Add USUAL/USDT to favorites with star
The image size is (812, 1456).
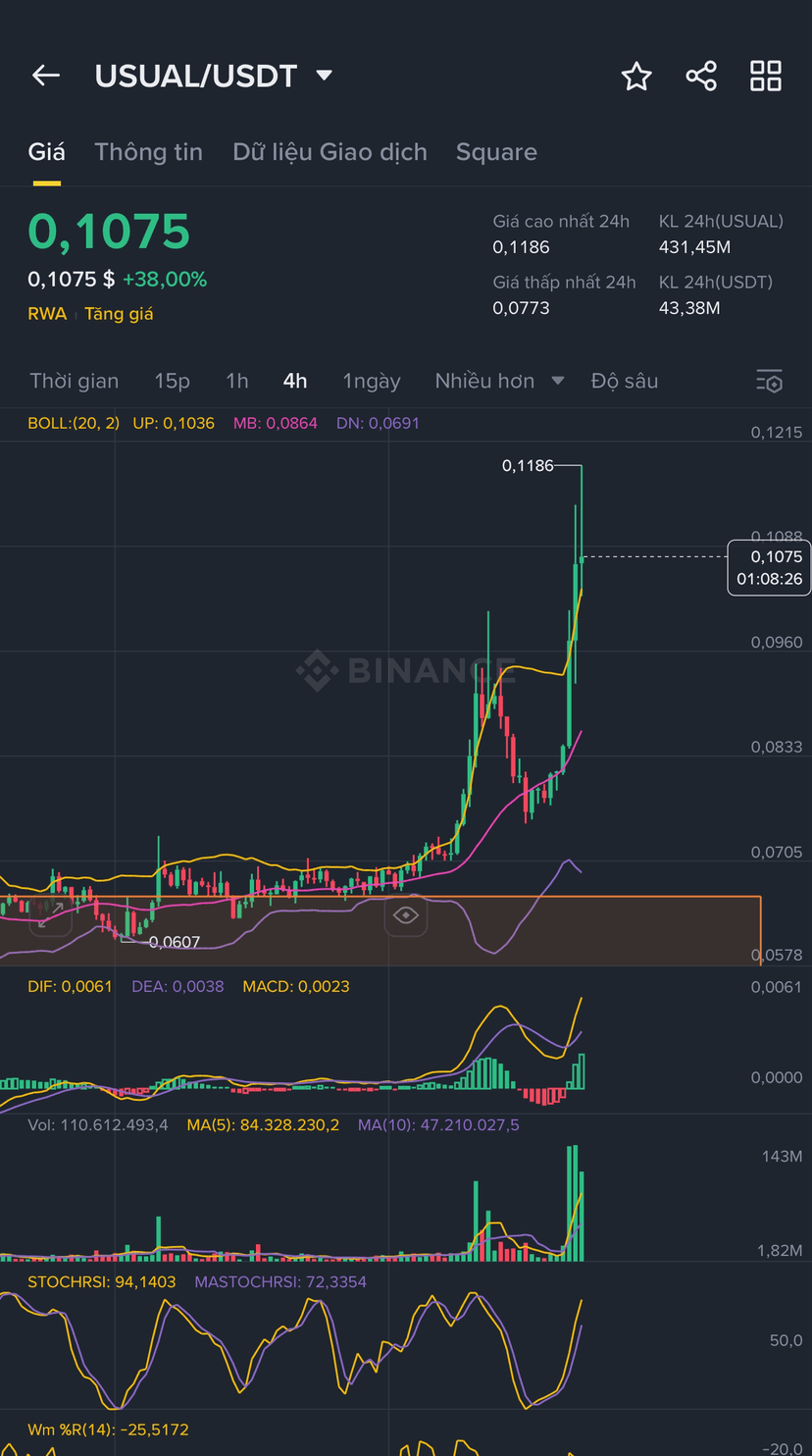click(x=636, y=76)
